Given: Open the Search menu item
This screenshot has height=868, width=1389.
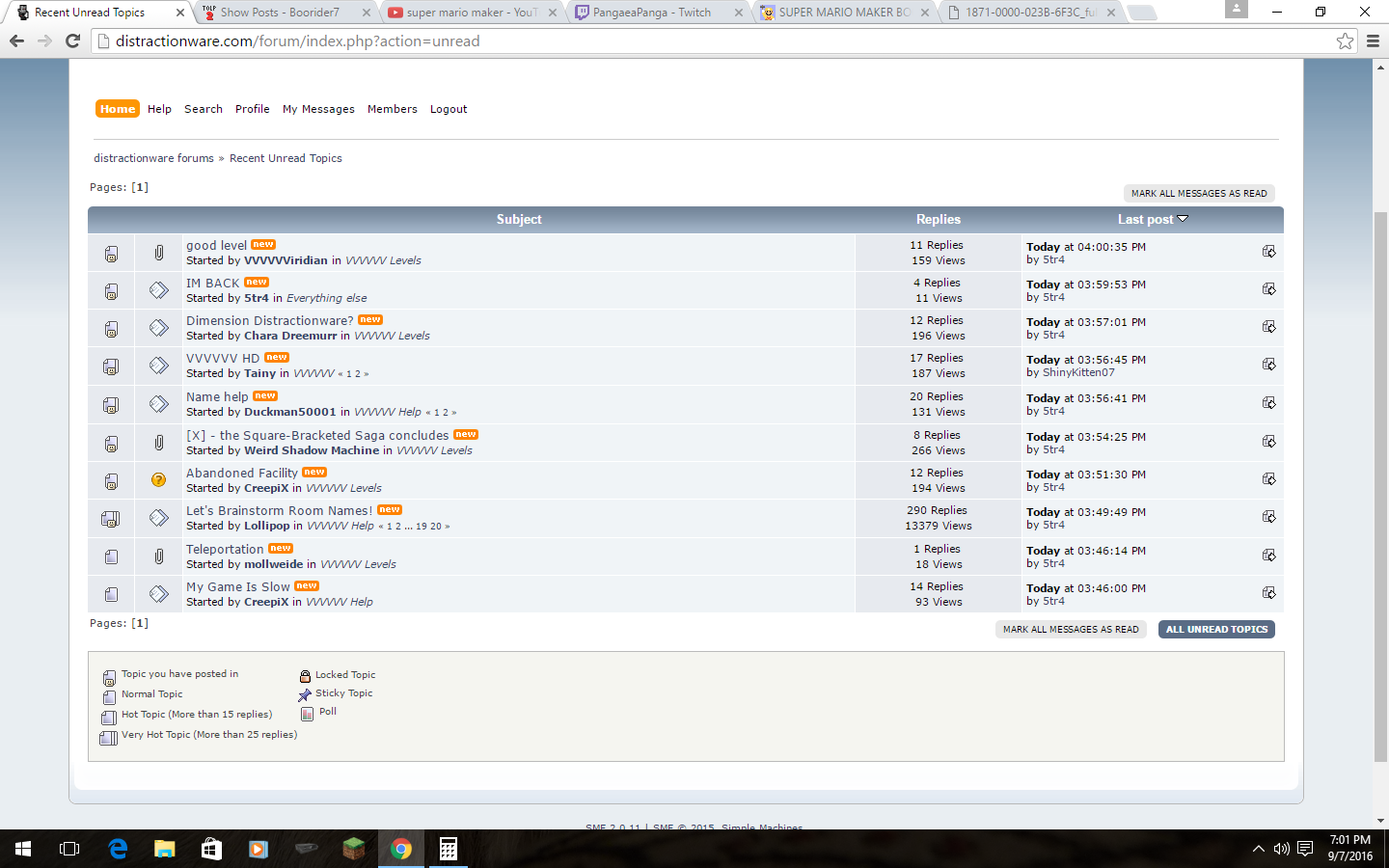Looking at the screenshot, I should [204, 109].
